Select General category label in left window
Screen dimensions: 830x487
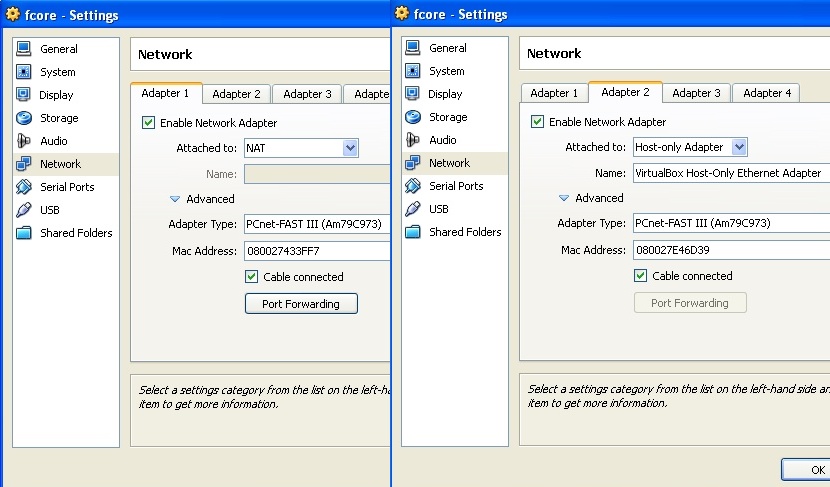[59, 49]
